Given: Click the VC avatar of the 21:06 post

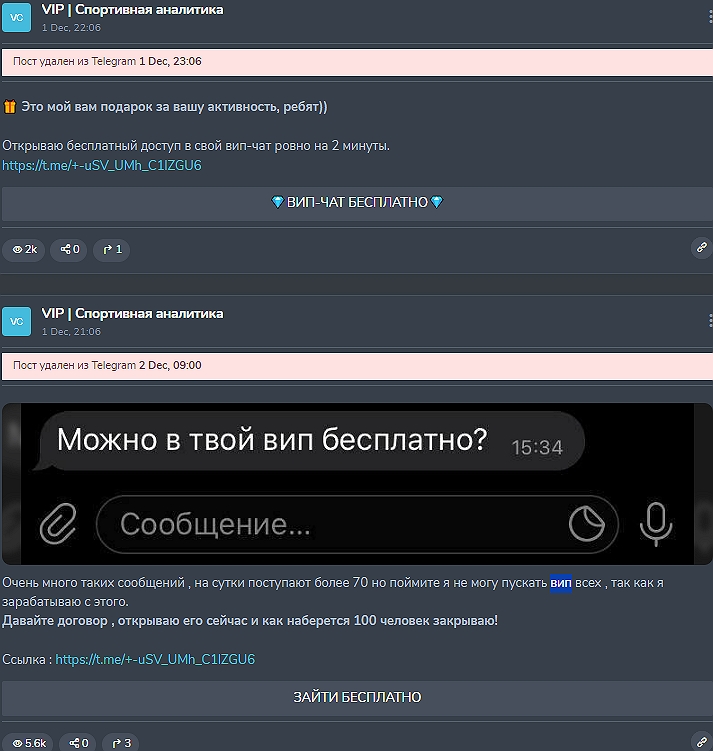Looking at the screenshot, I should [17, 321].
